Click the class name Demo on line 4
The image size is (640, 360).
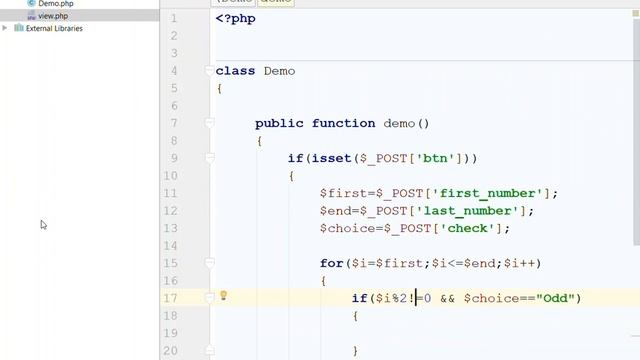tap(279, 71)
